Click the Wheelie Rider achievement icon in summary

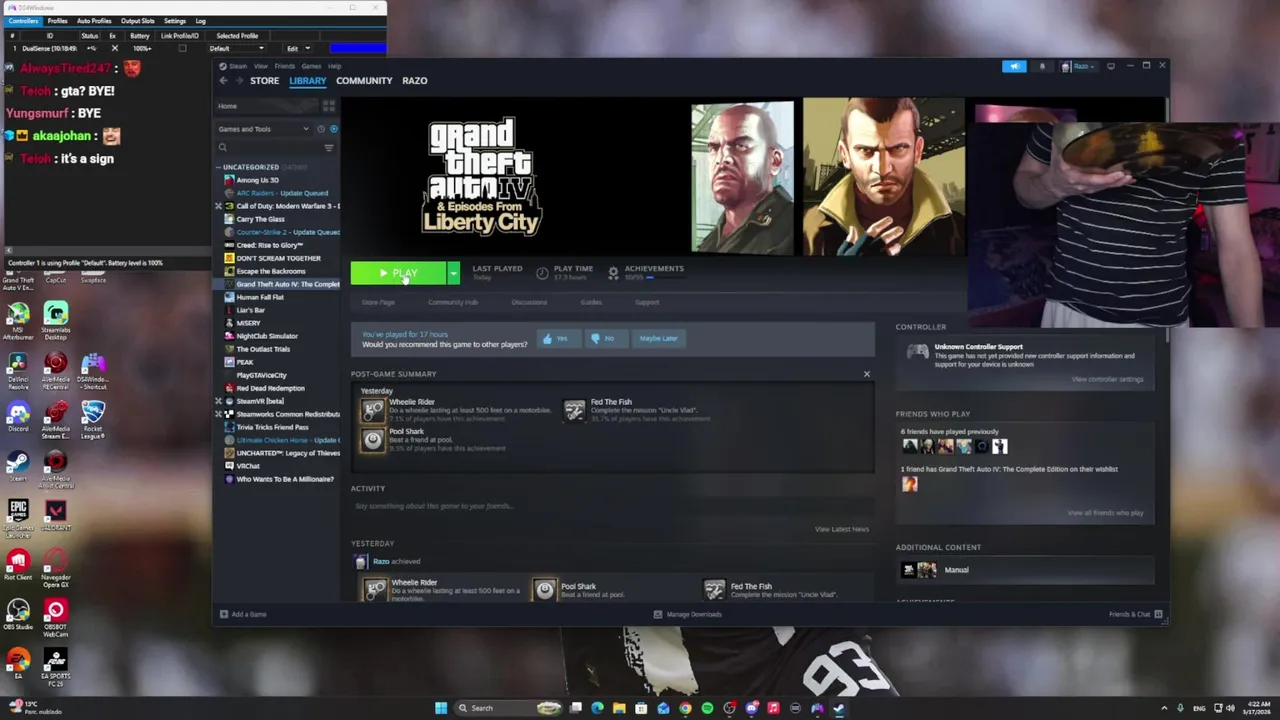click(x=373, y=410)
